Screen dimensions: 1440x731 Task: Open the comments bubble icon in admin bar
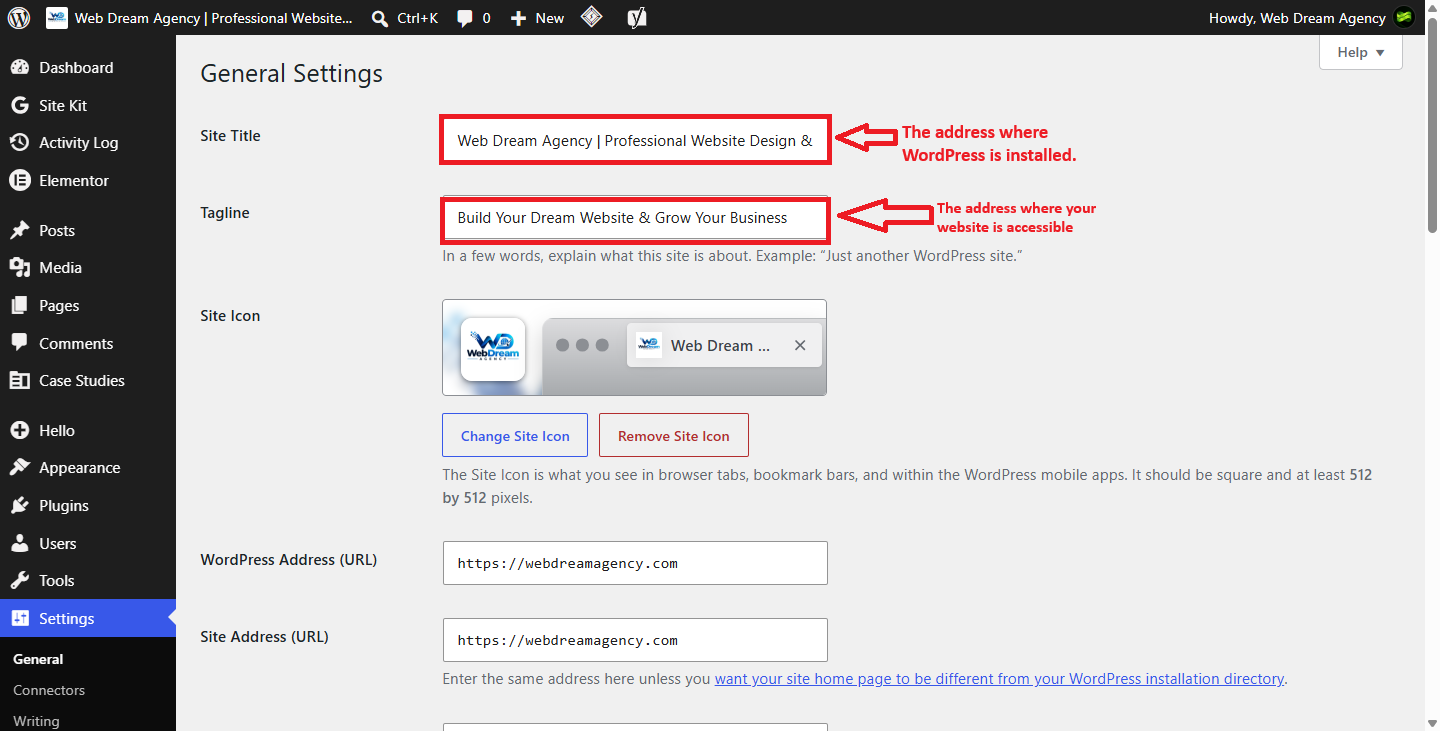(x=465, y=18)
